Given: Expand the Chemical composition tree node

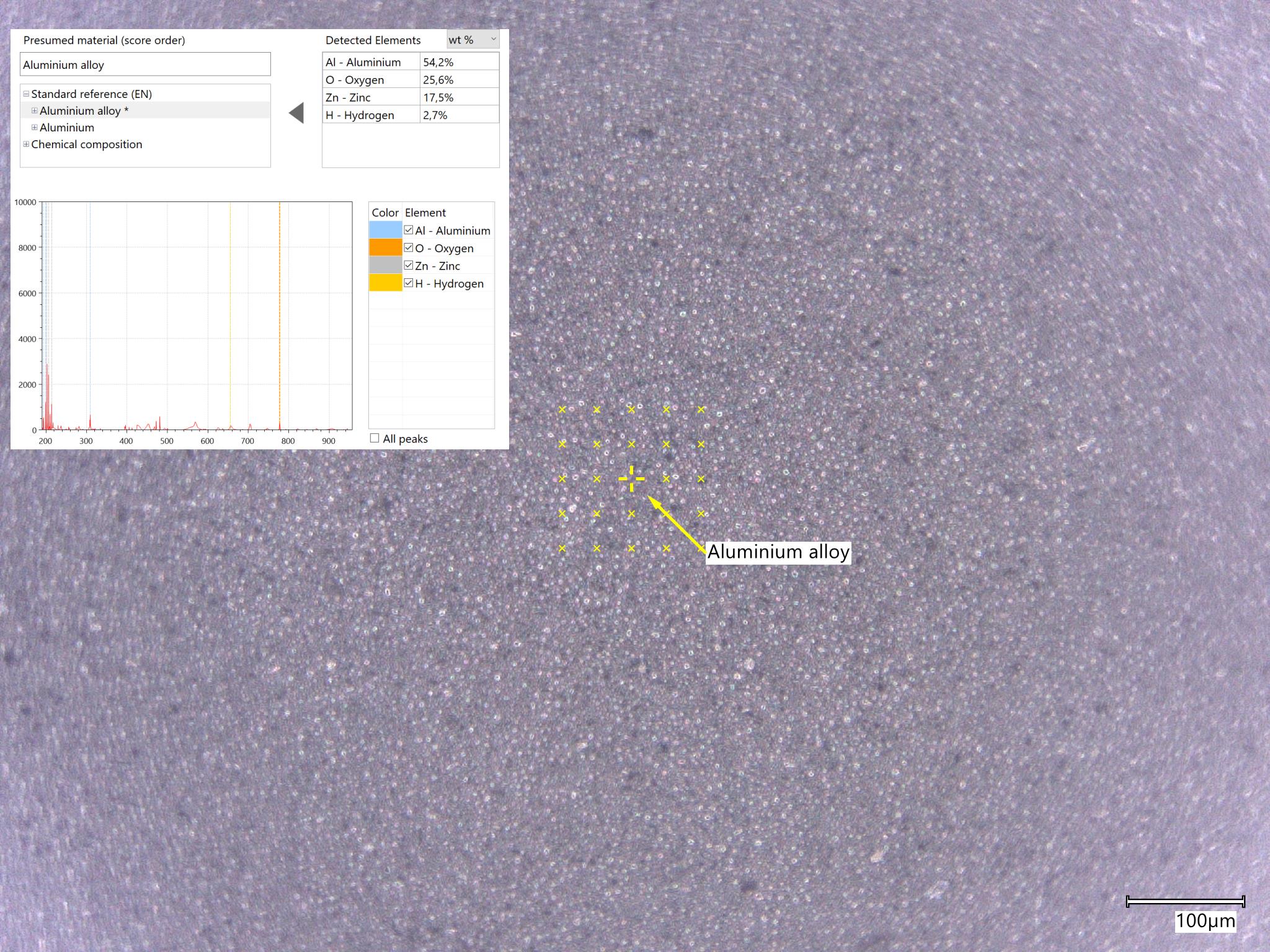Looking at the screenshot, I should point(26,144).
